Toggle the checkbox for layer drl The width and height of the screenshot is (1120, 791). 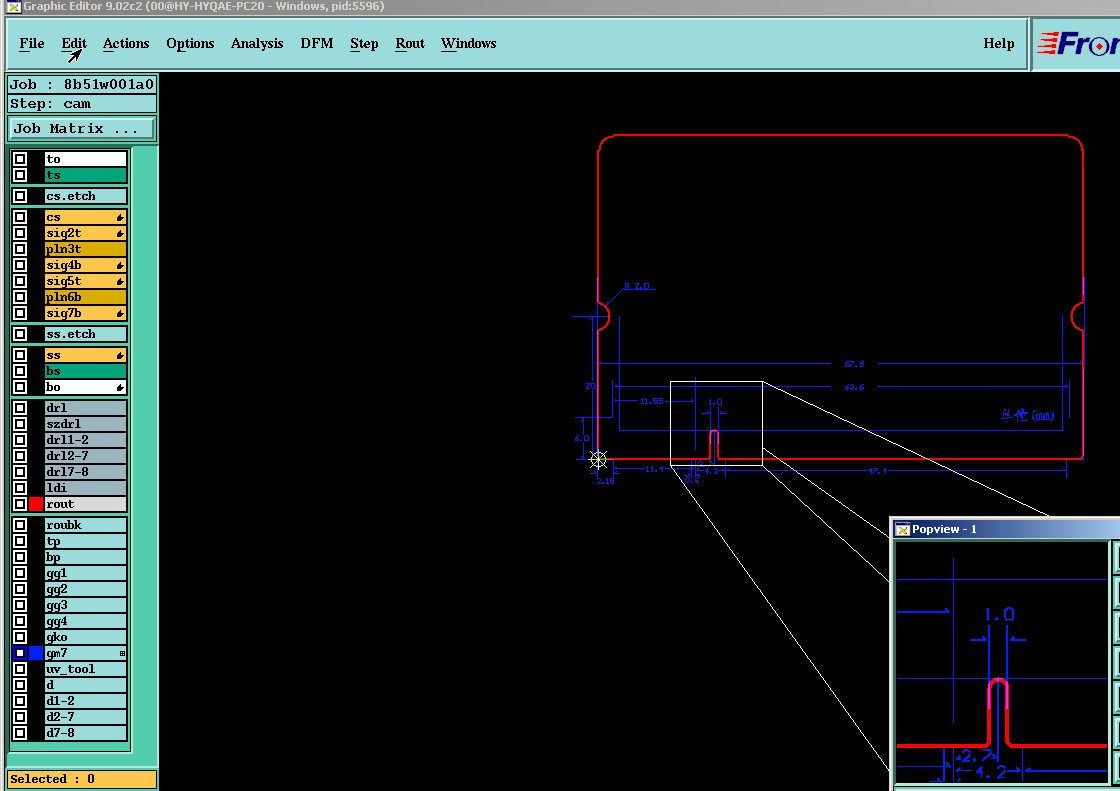pos(20,408)
